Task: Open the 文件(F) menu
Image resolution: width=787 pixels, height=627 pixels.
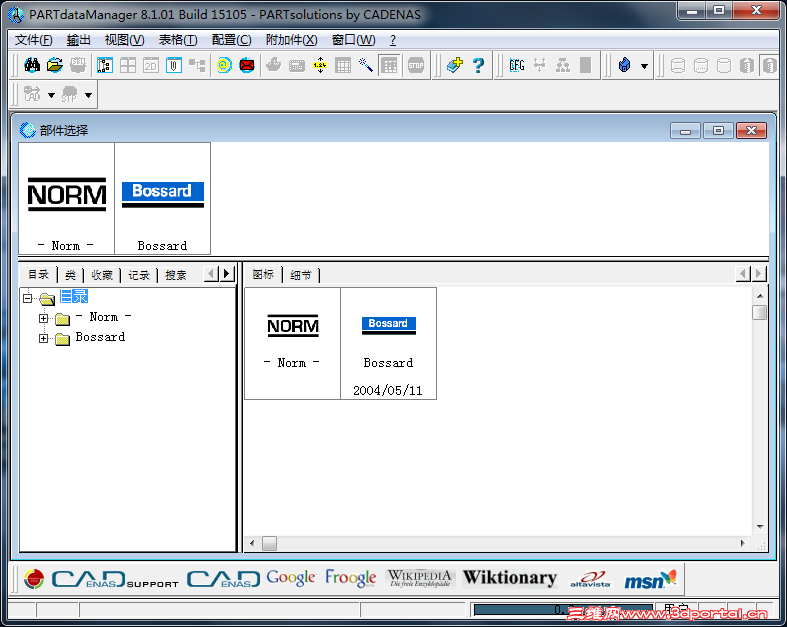Action: pyautogui.click(x=33, y=40)
